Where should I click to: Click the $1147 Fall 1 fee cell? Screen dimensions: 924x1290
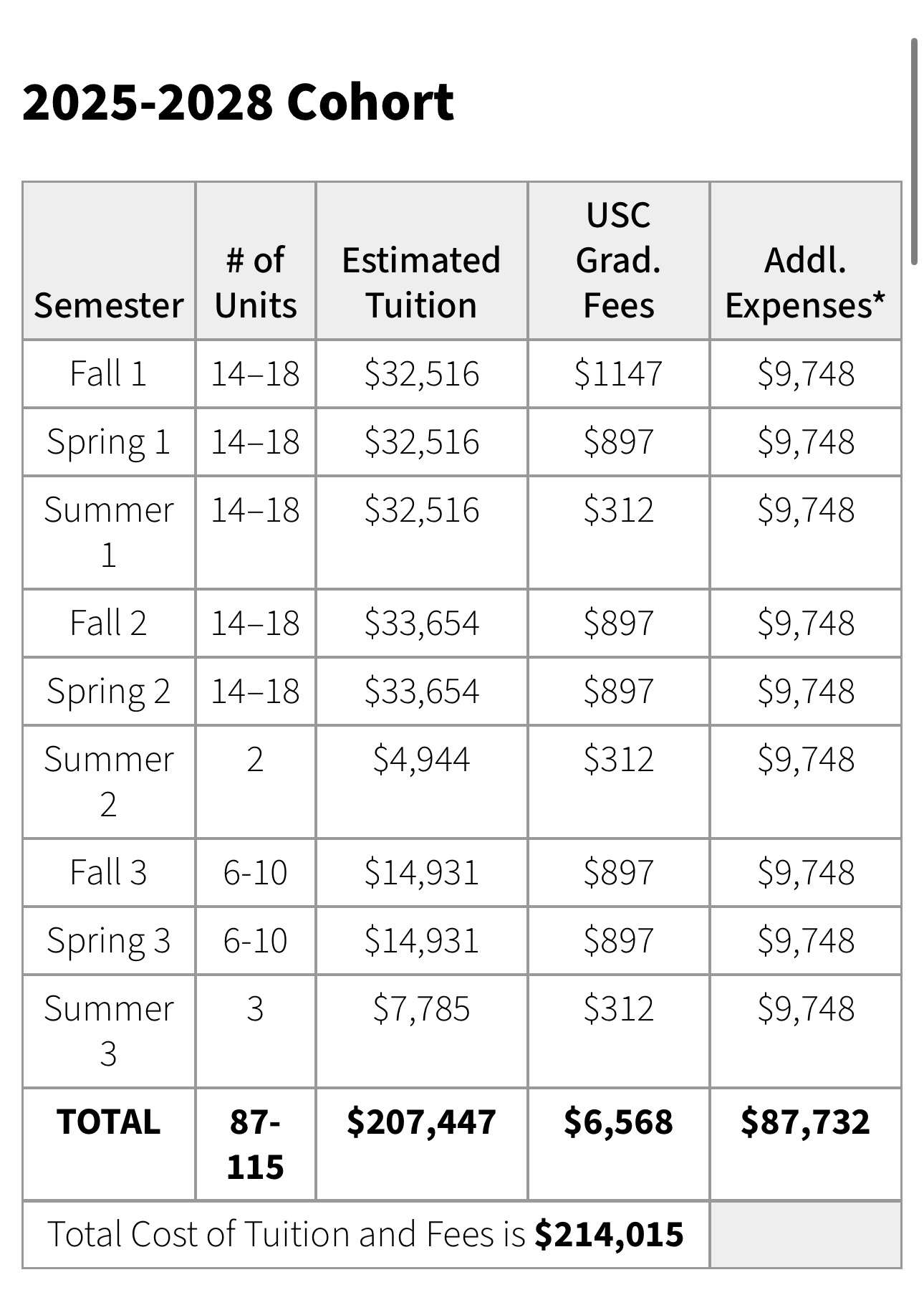click(x=618, y=374)
